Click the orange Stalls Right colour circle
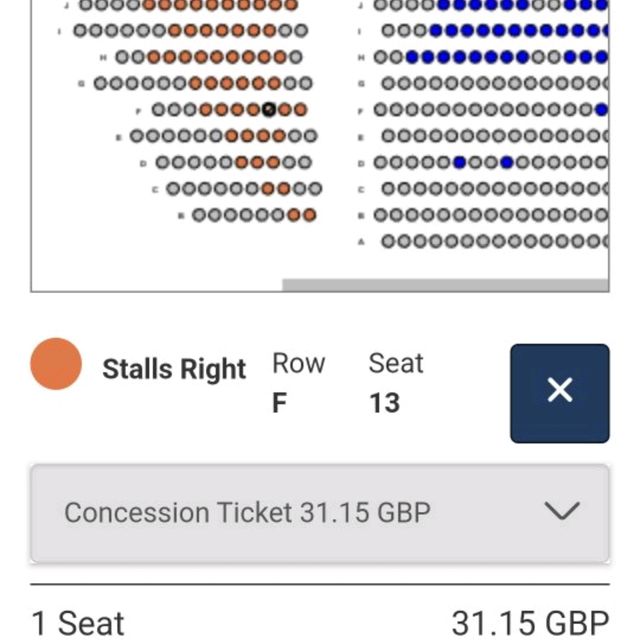 pos(56,364)
